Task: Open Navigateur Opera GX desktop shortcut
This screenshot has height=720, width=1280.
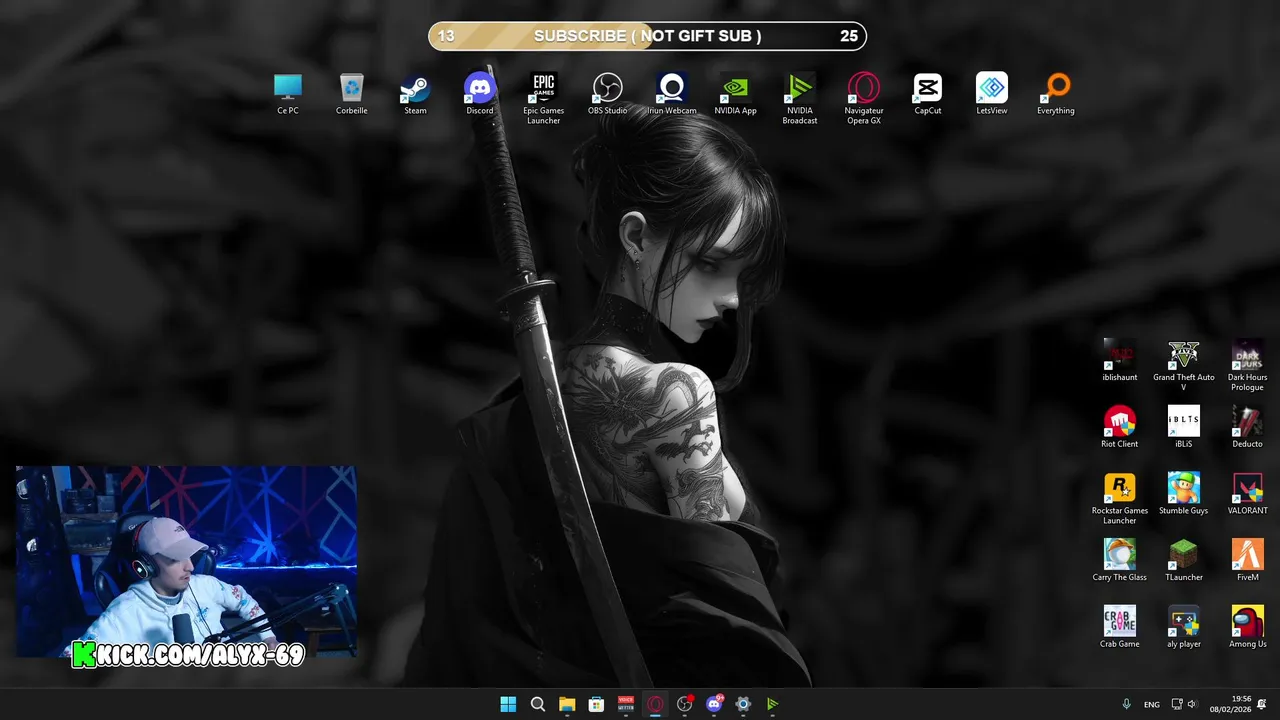Action: [864, 99]
